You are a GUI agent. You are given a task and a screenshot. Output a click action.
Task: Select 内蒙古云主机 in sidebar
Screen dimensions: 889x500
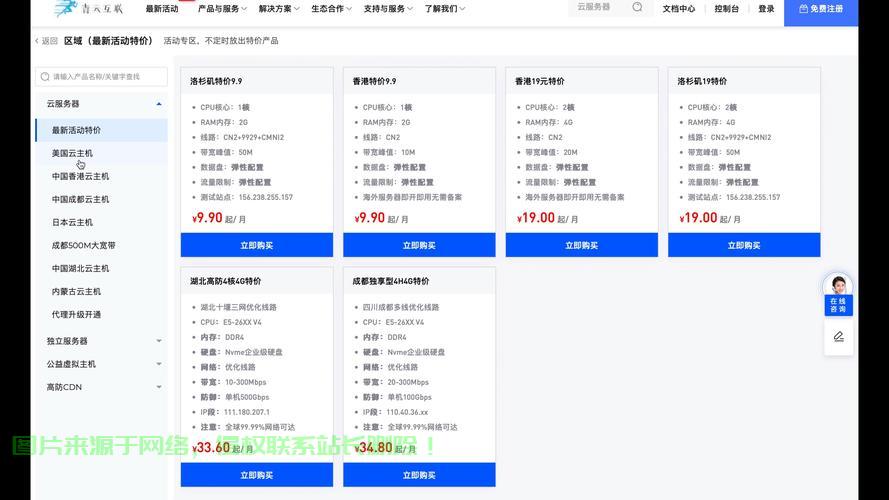point(101,291)
